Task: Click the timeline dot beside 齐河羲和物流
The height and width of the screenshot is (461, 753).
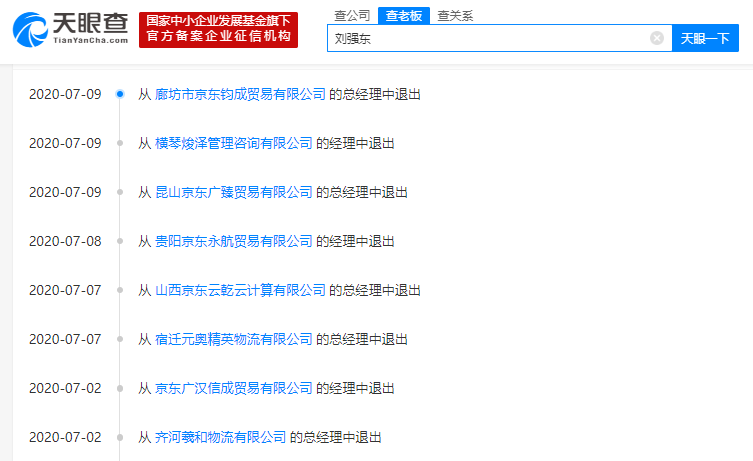Action: [120, 437]
